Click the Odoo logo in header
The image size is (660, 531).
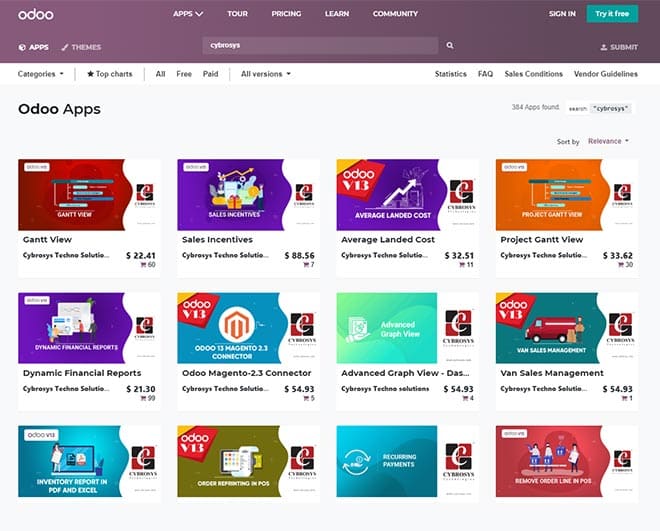pos(36,14)
